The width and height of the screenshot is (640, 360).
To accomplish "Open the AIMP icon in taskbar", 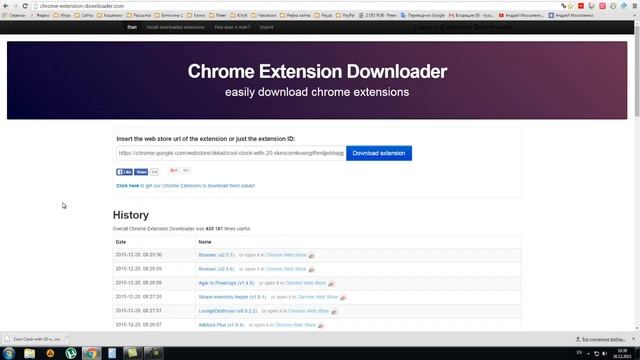I will 50,353.
